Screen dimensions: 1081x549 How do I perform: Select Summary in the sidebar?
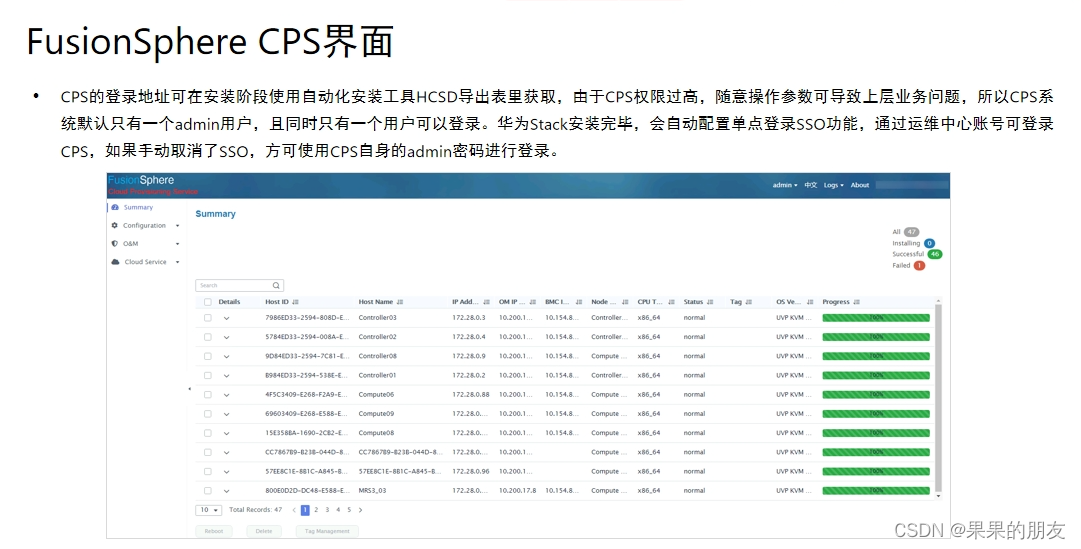pos(138,208)
